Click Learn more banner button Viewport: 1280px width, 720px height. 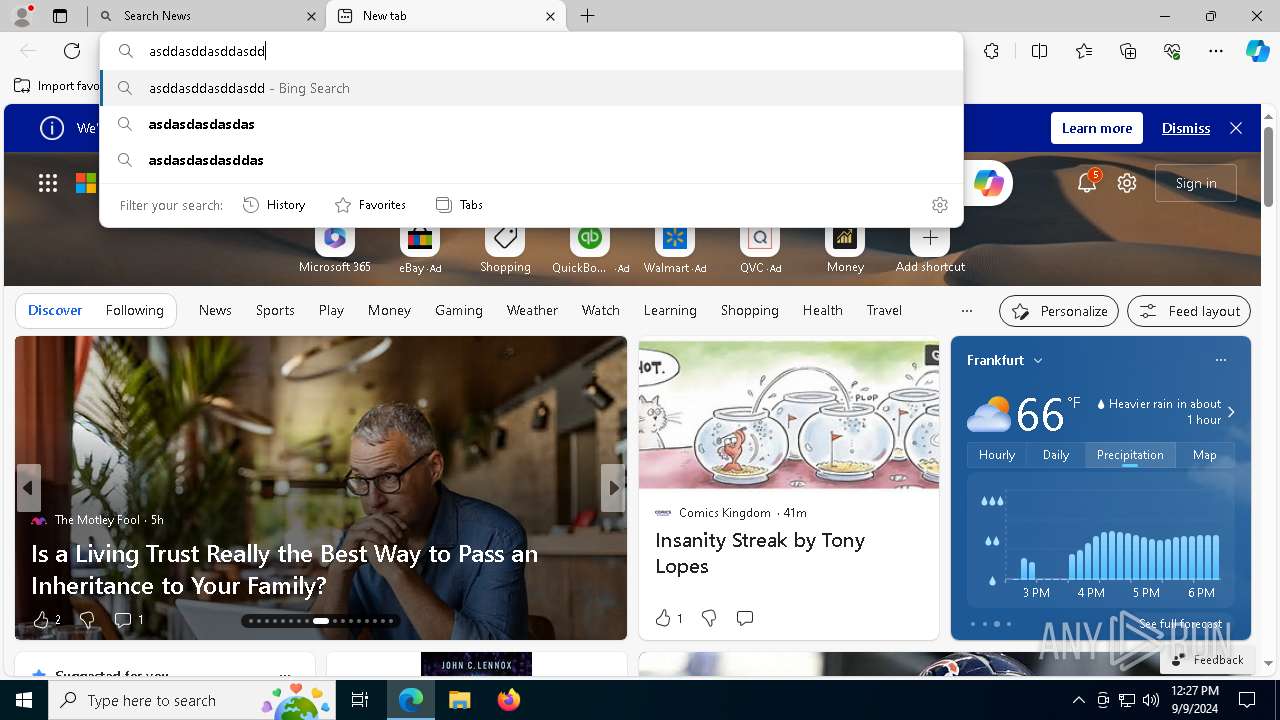(x=1097, y=128)
